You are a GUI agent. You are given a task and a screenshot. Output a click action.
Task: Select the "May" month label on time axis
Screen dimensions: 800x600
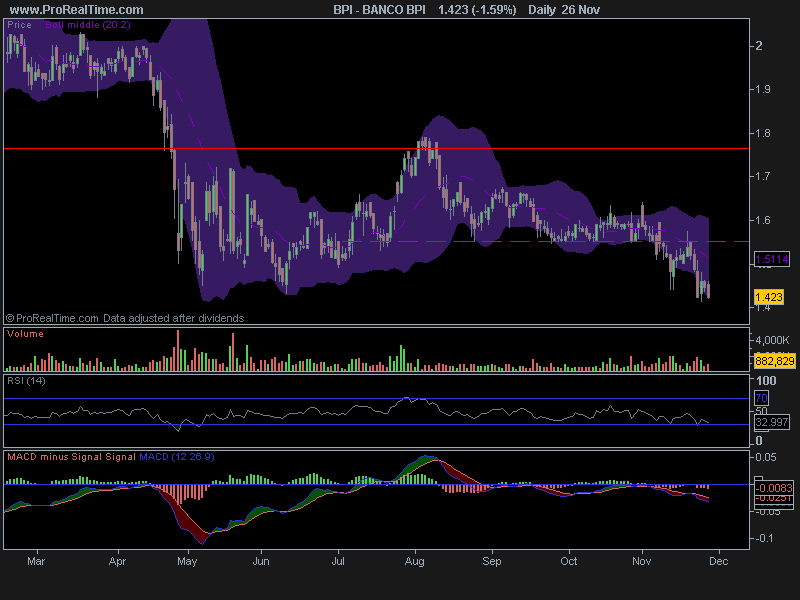pyautogui.click(x=187, y=561)
